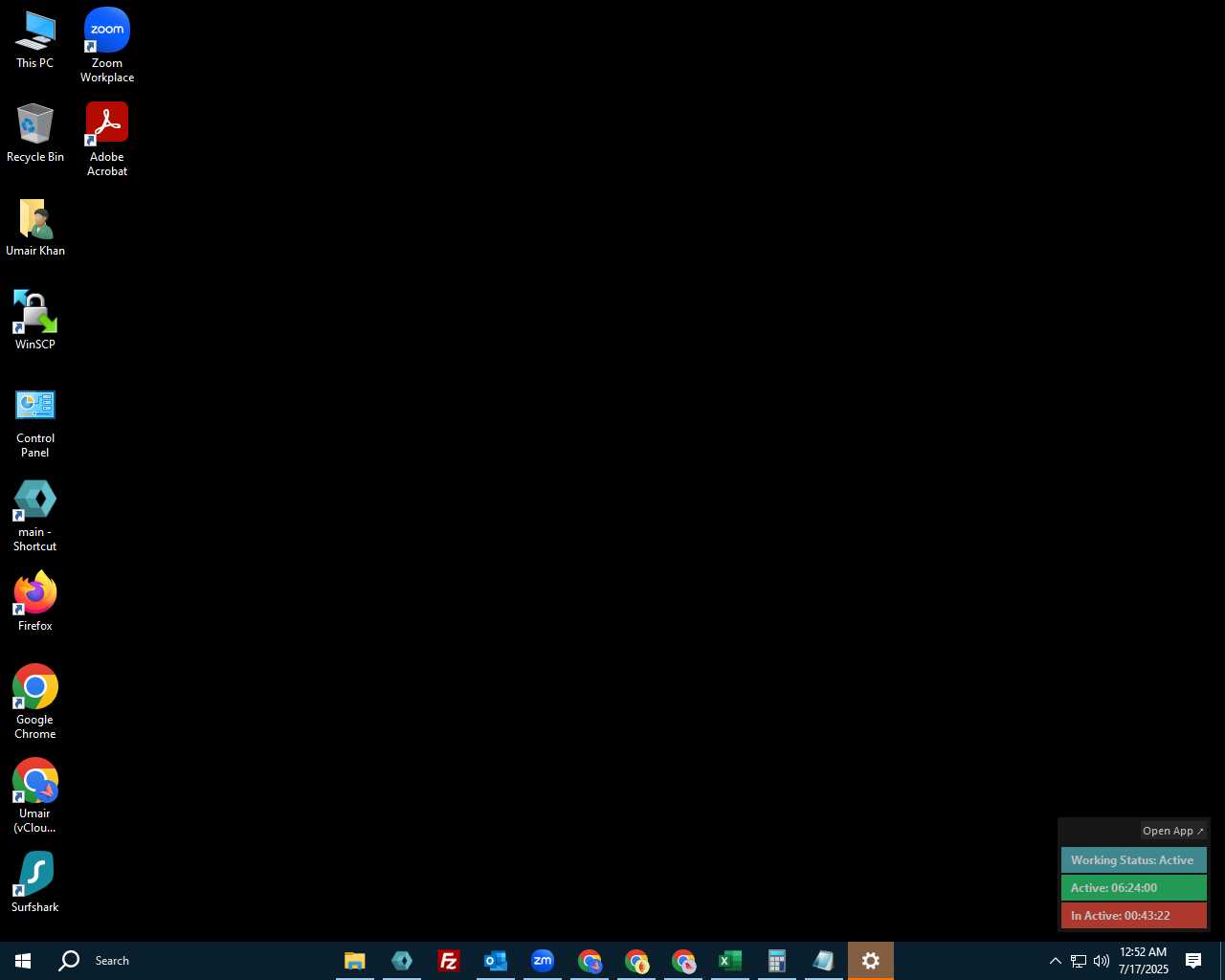Open File Explorer from the taskbar
Image resolution: width=1225 pixels, height=980 pixels.
(355, 961)
